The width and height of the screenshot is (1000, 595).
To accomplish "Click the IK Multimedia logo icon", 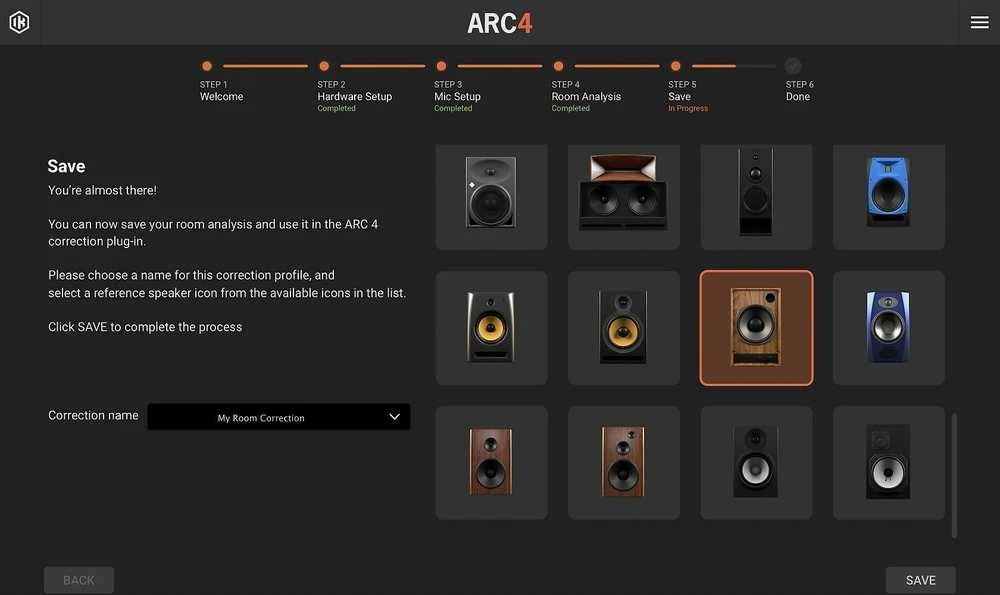I will pyautogui.click(x=19, y=22).
